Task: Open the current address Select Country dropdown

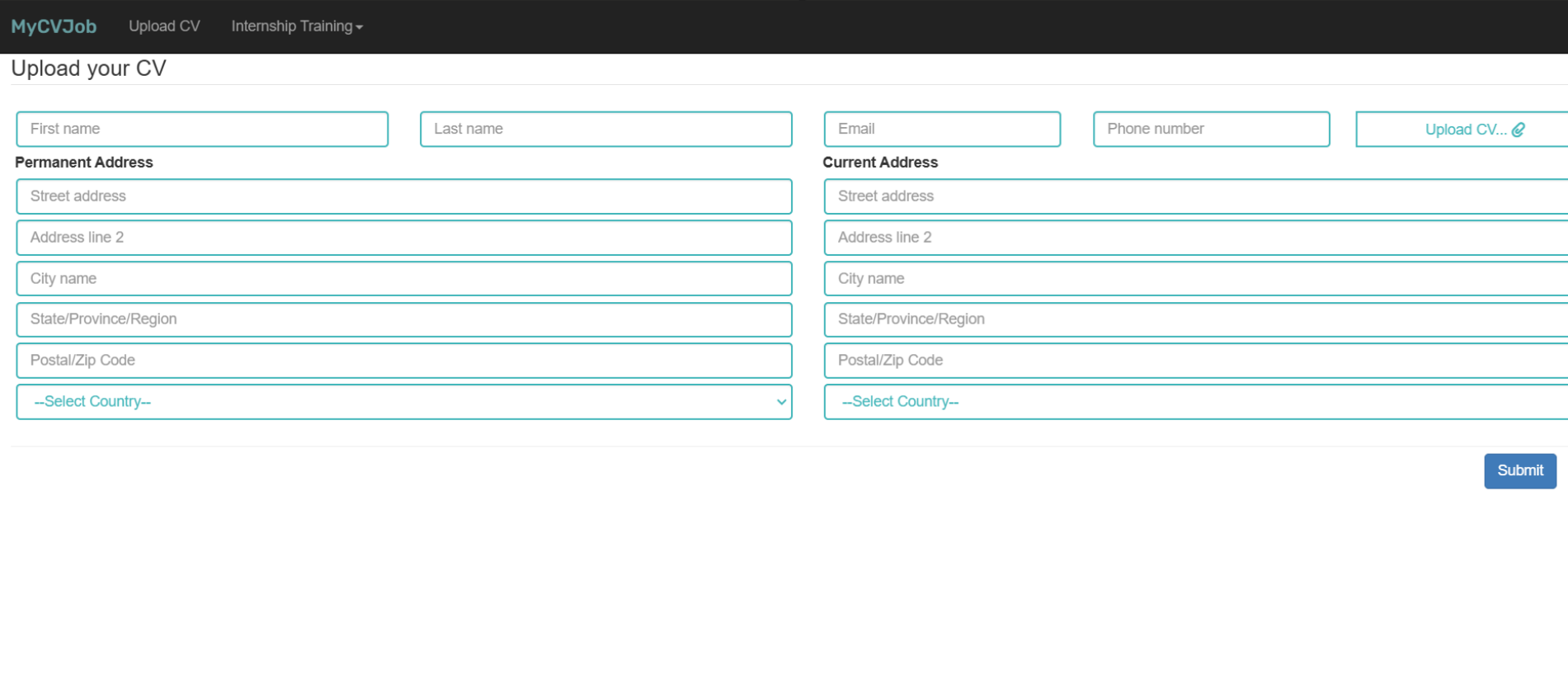Action: tap(1196, 402)
